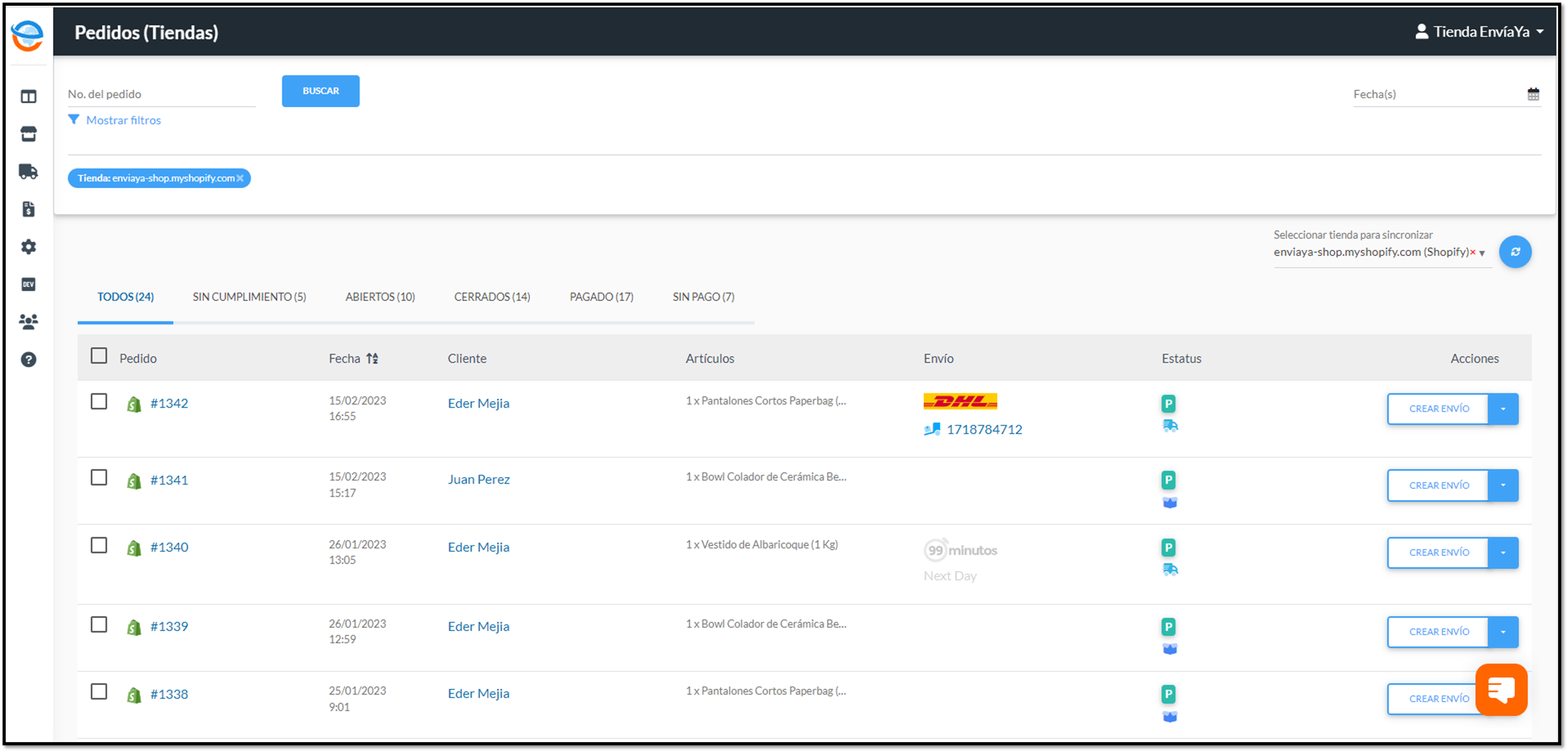The image size is (1568, 752).
Task: Check the checkbox for order #1339
Action: click(x=98, y=625)
